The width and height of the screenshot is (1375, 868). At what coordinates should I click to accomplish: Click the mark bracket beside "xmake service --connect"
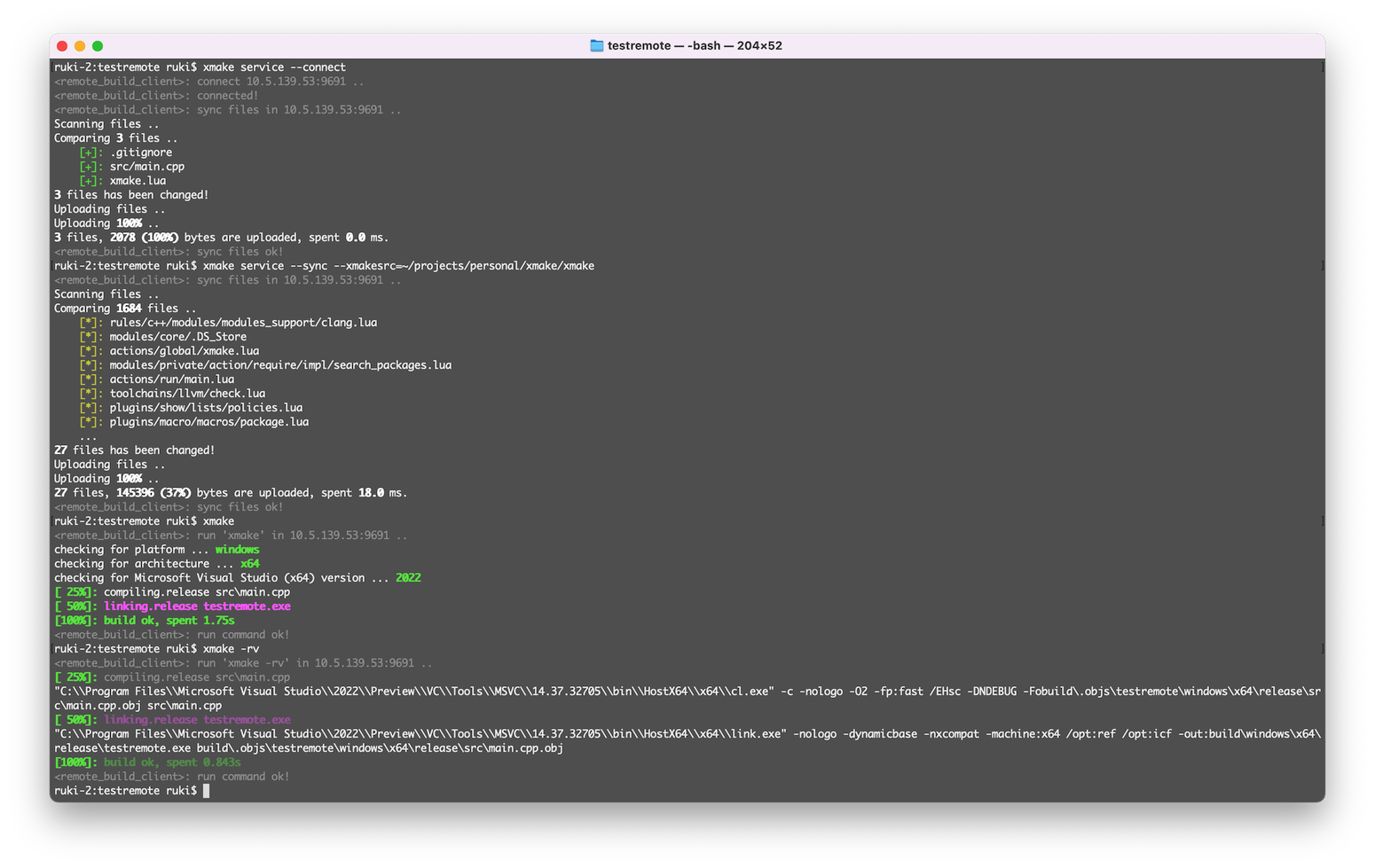point(1323,67)
